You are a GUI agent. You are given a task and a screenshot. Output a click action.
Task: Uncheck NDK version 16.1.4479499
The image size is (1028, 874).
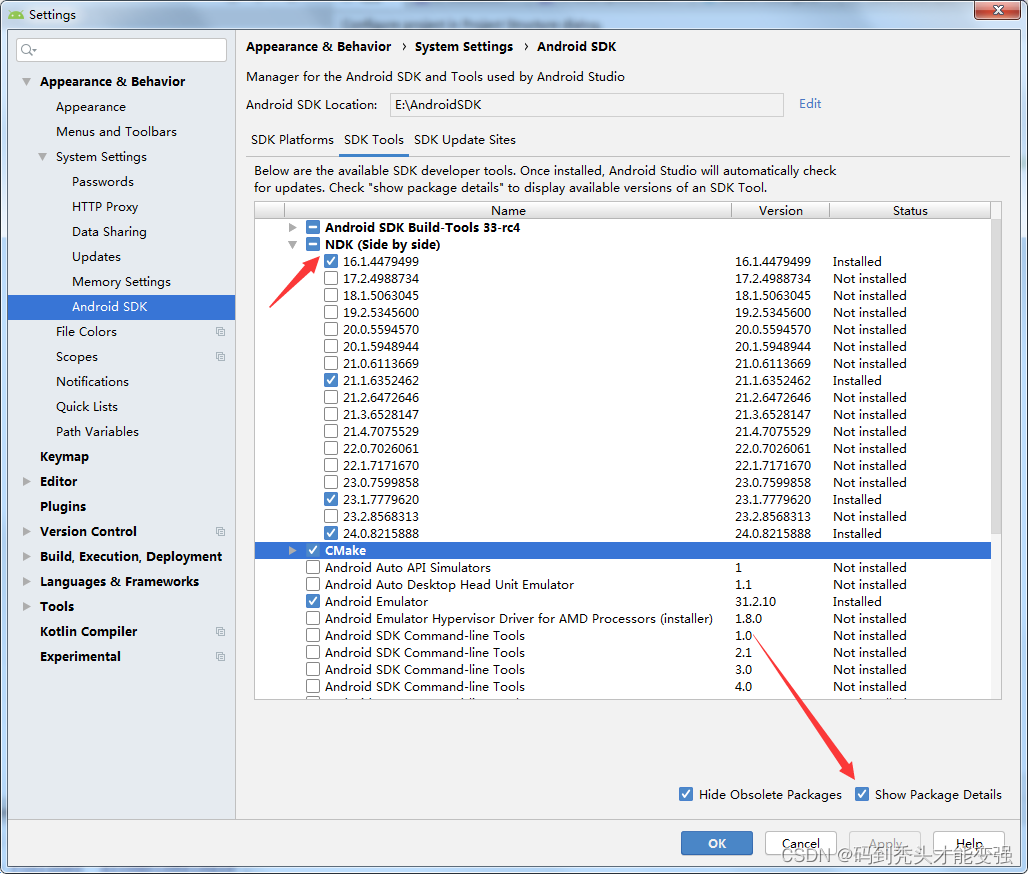331,262
